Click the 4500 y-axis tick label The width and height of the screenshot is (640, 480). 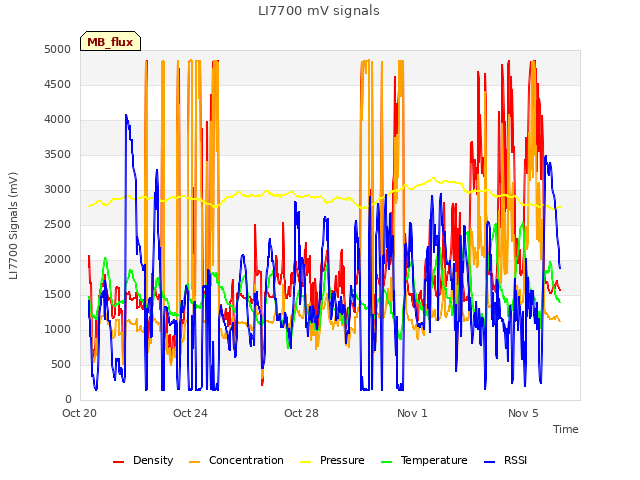tap(58, 84)
